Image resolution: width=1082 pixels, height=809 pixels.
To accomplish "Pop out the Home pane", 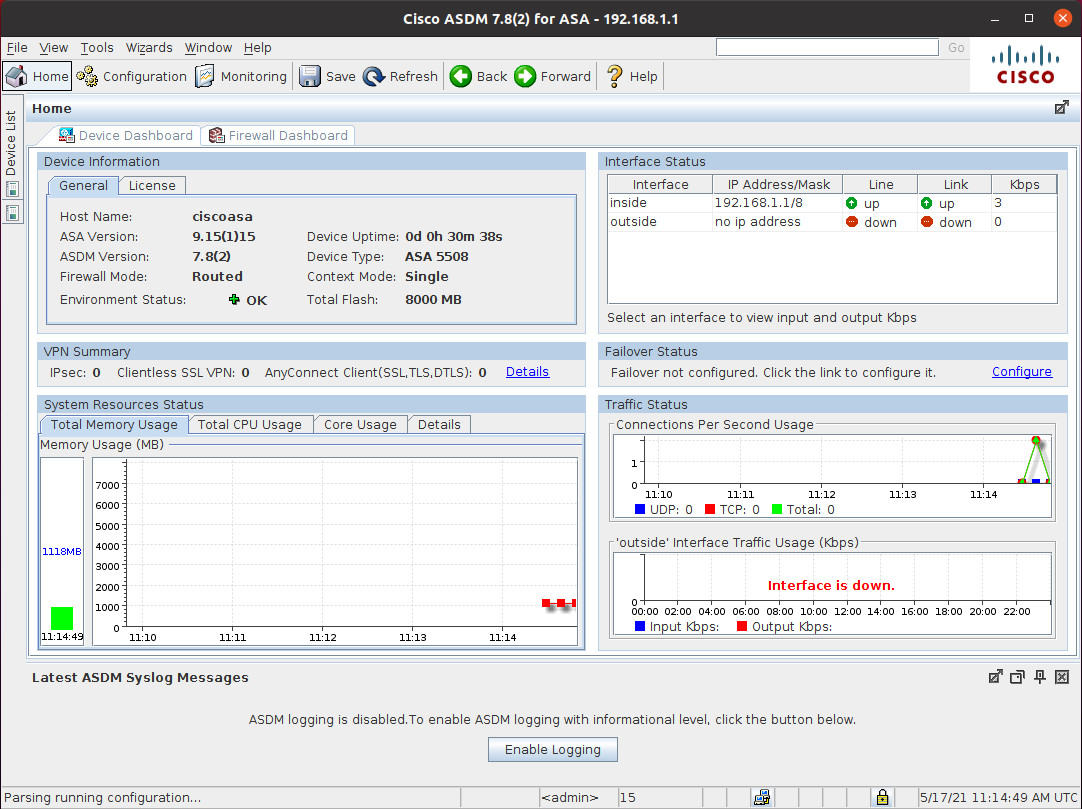I will point(1061,108).
